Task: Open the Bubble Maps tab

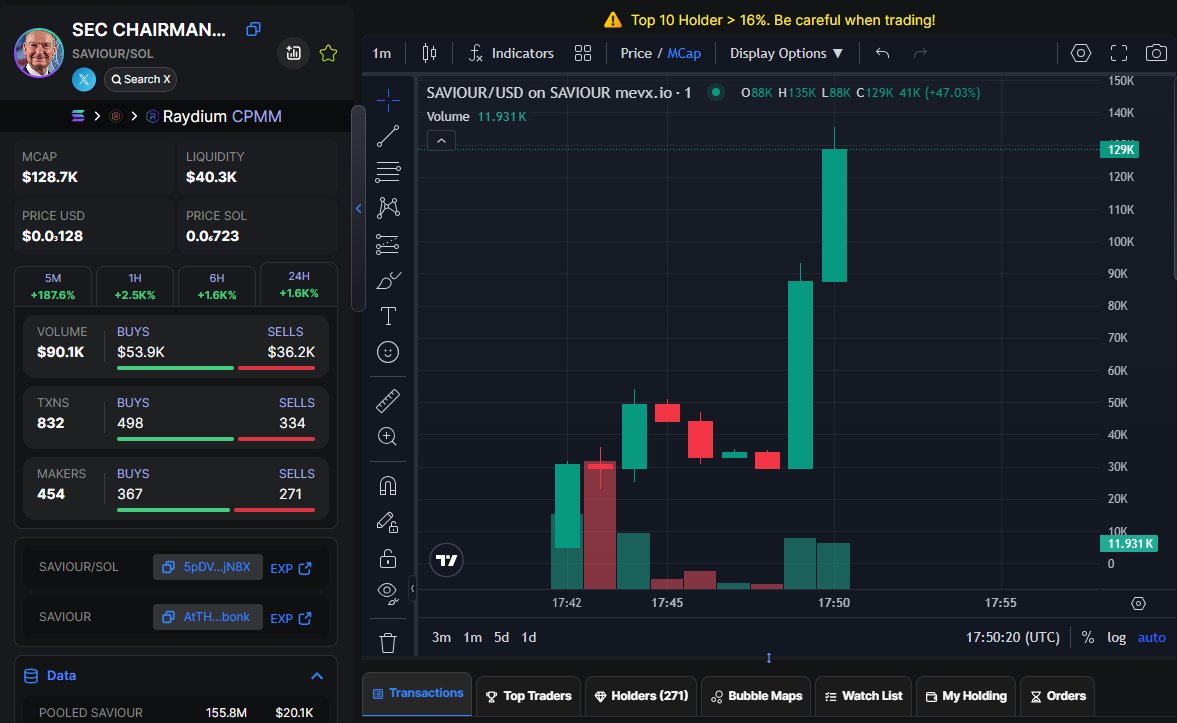Action: [756, 696]
